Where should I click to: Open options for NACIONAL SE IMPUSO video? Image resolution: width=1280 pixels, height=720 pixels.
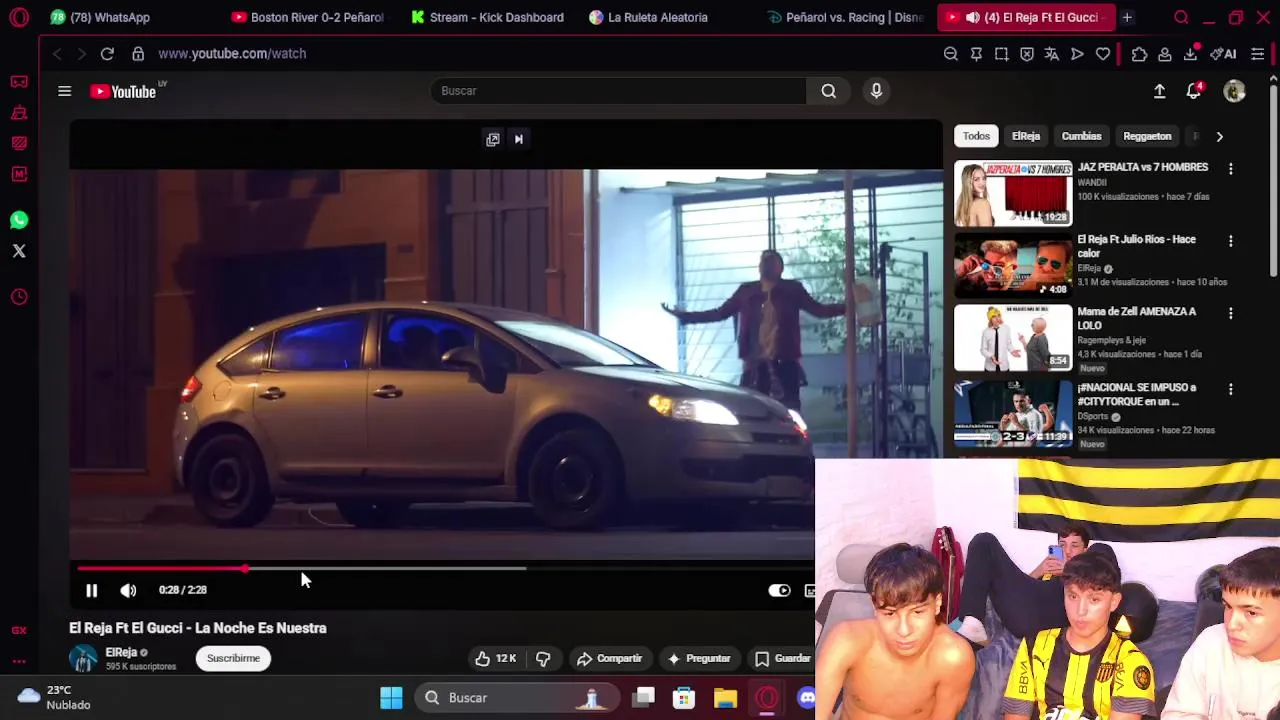[1231, 389]
